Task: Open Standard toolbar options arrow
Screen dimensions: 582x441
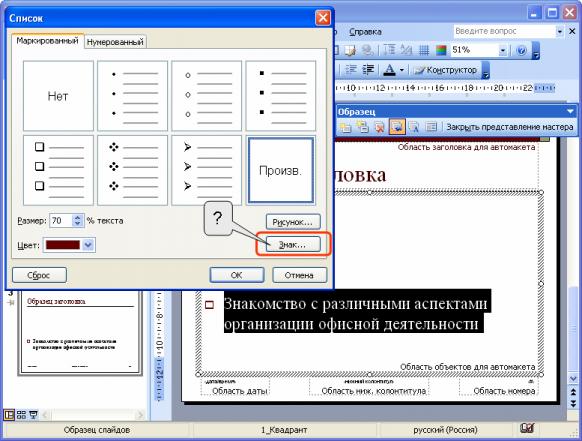Action: pyautogui.click(x=536, y=50)
